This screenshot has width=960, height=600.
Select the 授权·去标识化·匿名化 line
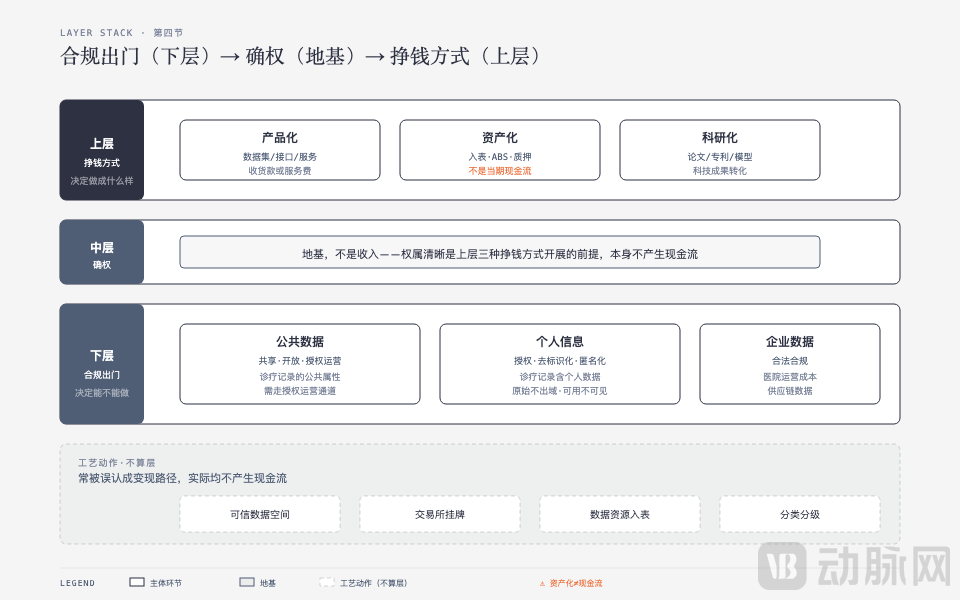[560, 361]
